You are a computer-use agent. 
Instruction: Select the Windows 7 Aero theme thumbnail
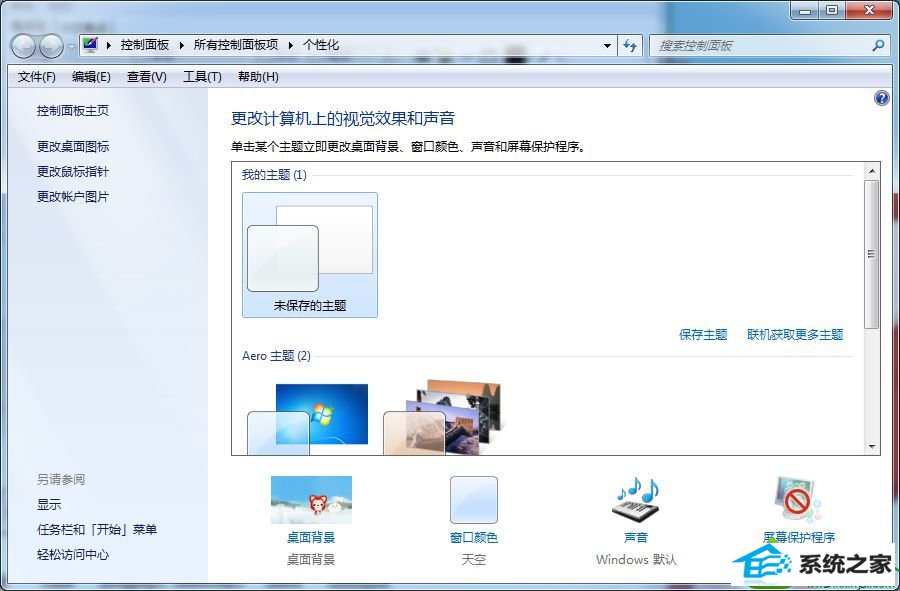(308, 419)
